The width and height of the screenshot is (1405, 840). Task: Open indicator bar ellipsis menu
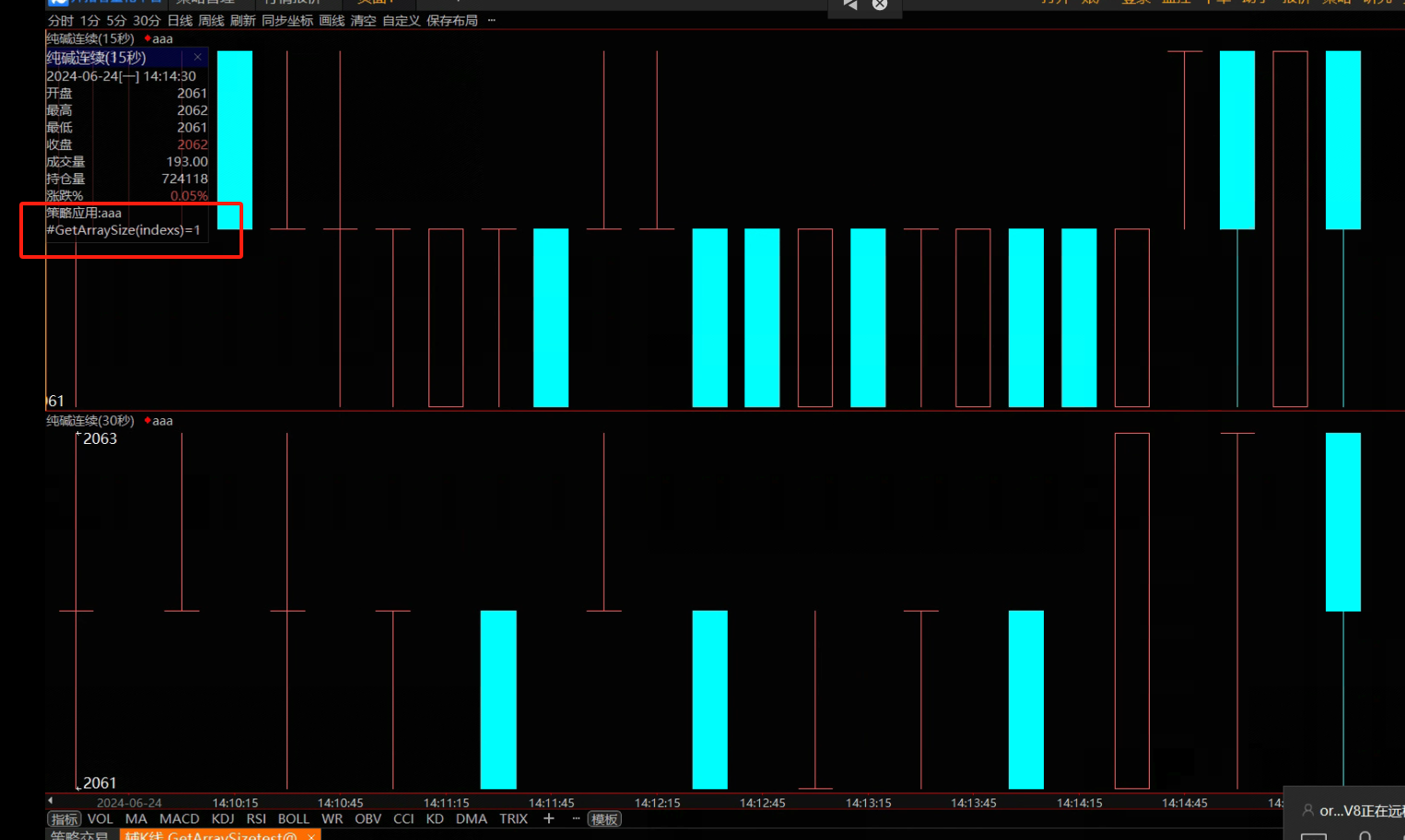577,818
